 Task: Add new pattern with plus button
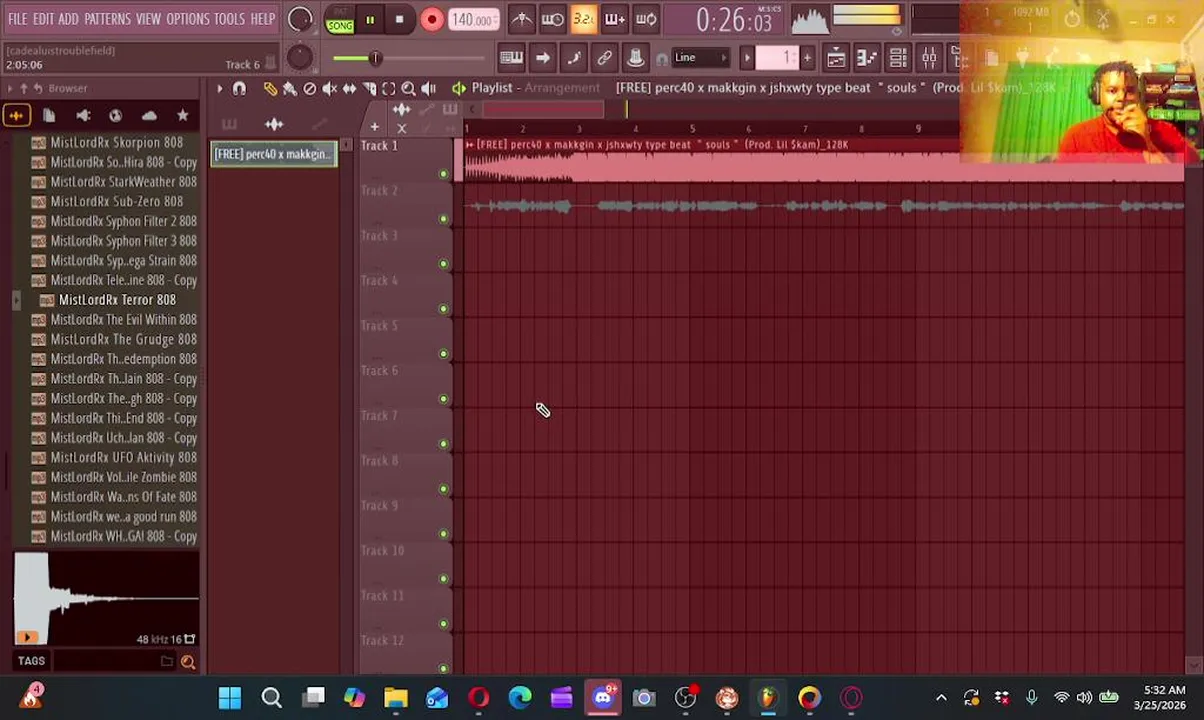point(807,58)
